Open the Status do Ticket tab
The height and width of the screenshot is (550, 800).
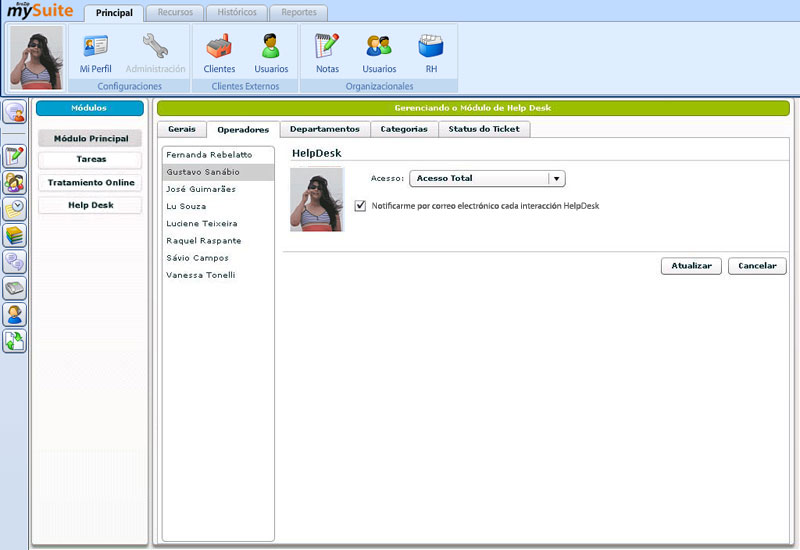pyautogui.click(x=484, y=129)
